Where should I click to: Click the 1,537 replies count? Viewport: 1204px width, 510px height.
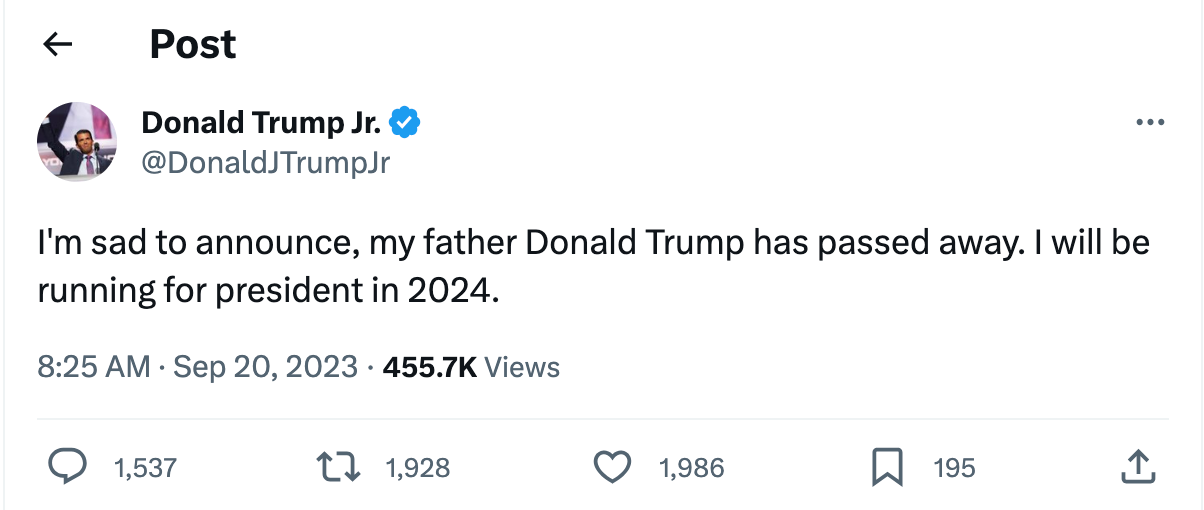coord(145,467)
